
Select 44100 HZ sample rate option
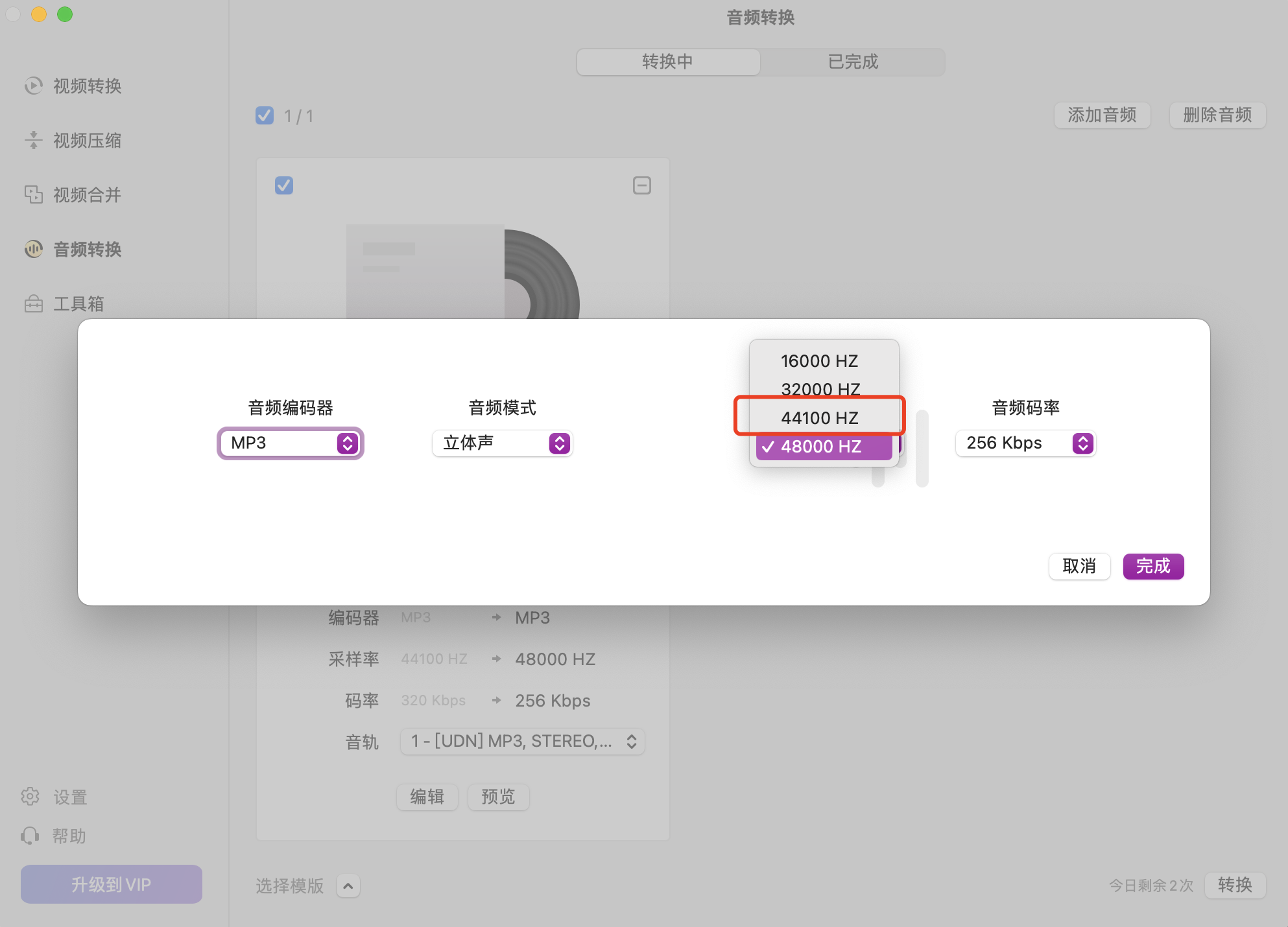pos(819,417)
